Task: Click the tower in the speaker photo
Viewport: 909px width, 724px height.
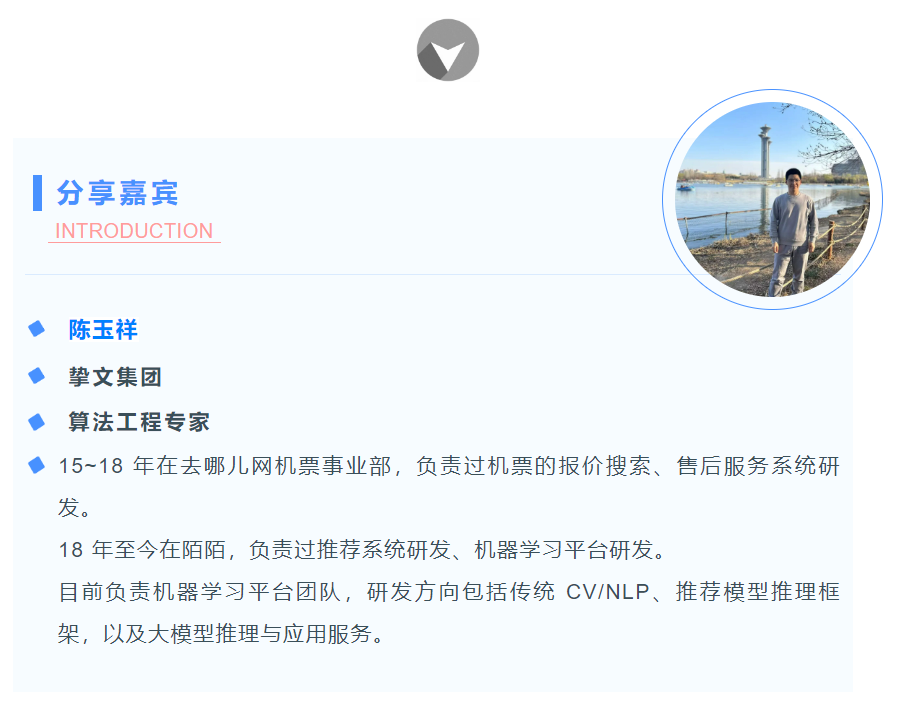Action: (765, 152)
